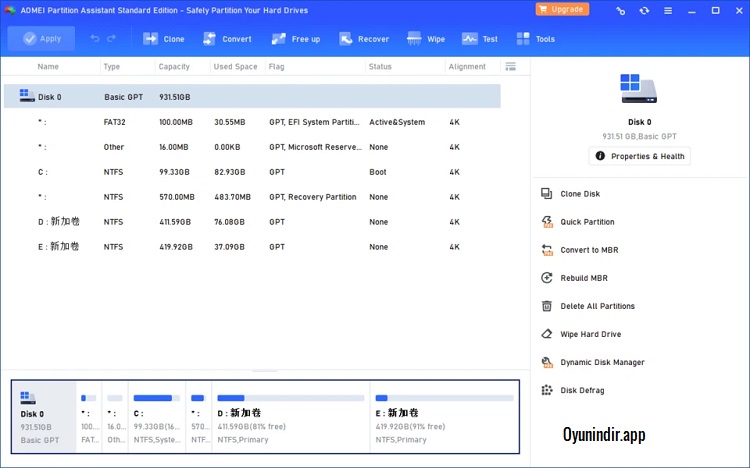Click the Undo arrow icon

[95, 38]
